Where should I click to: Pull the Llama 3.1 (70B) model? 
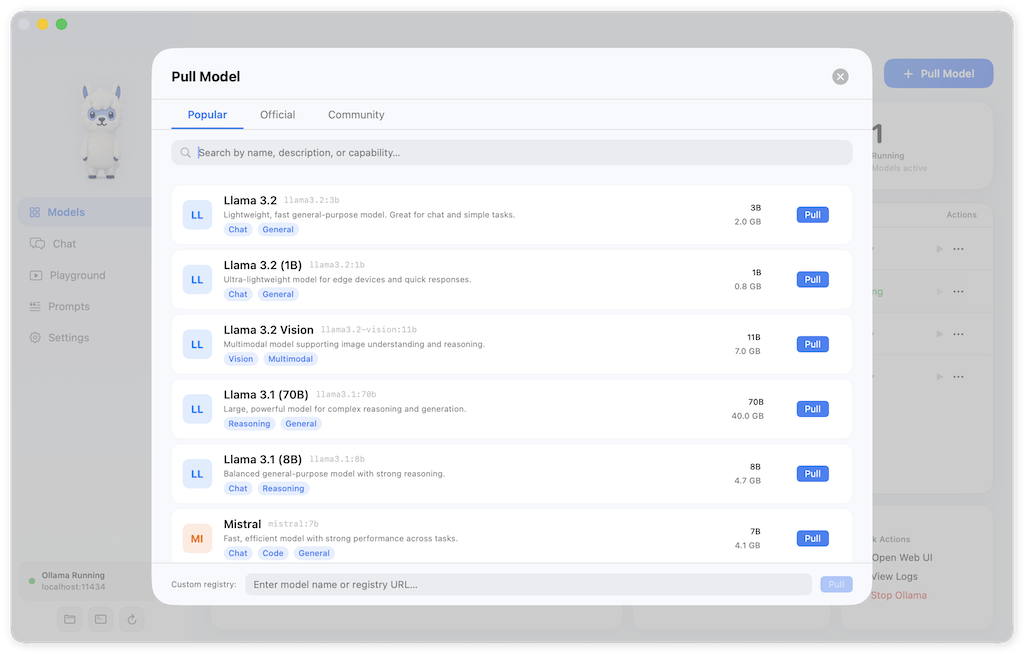[812, 409]
